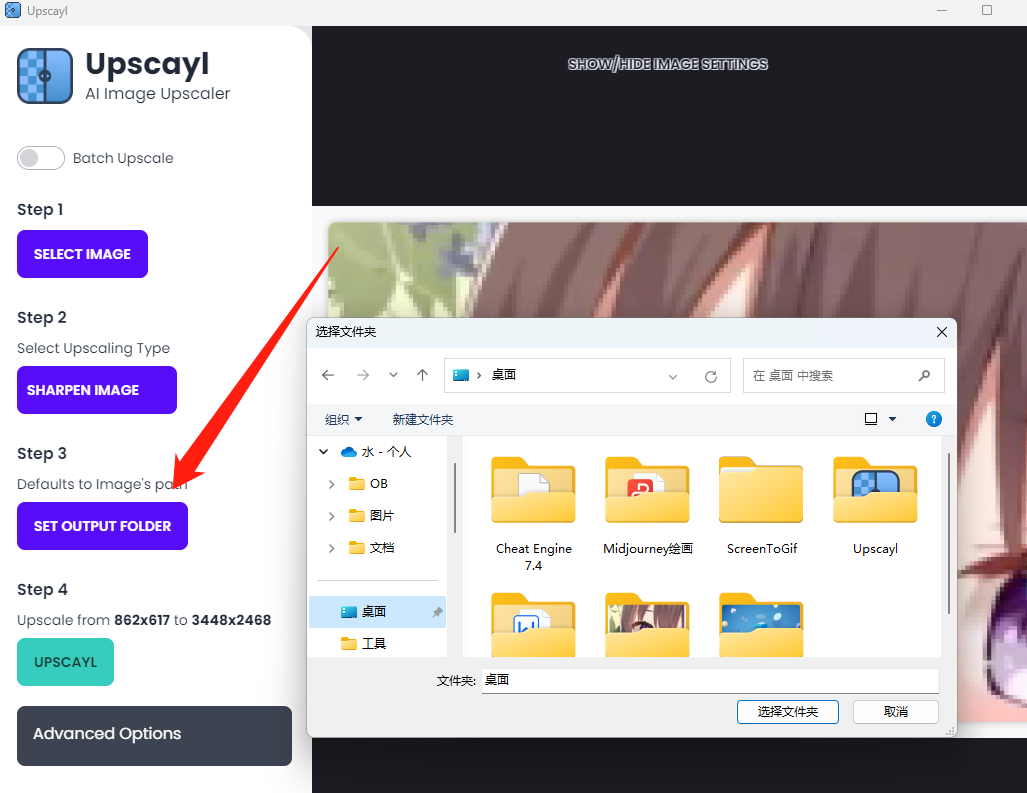Select the OB folder in tree

click(x=379, y=484)
